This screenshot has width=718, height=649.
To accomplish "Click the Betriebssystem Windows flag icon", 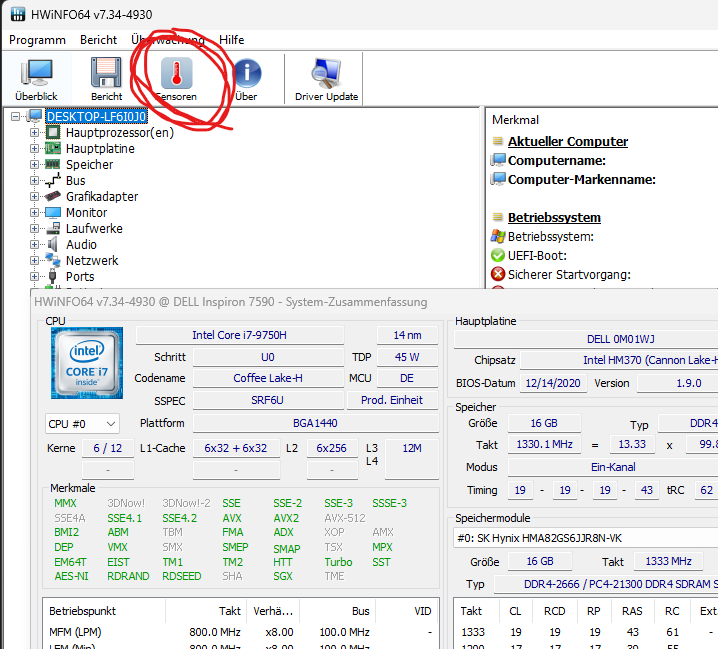I will pyautogui.click(x=498, y=236).
